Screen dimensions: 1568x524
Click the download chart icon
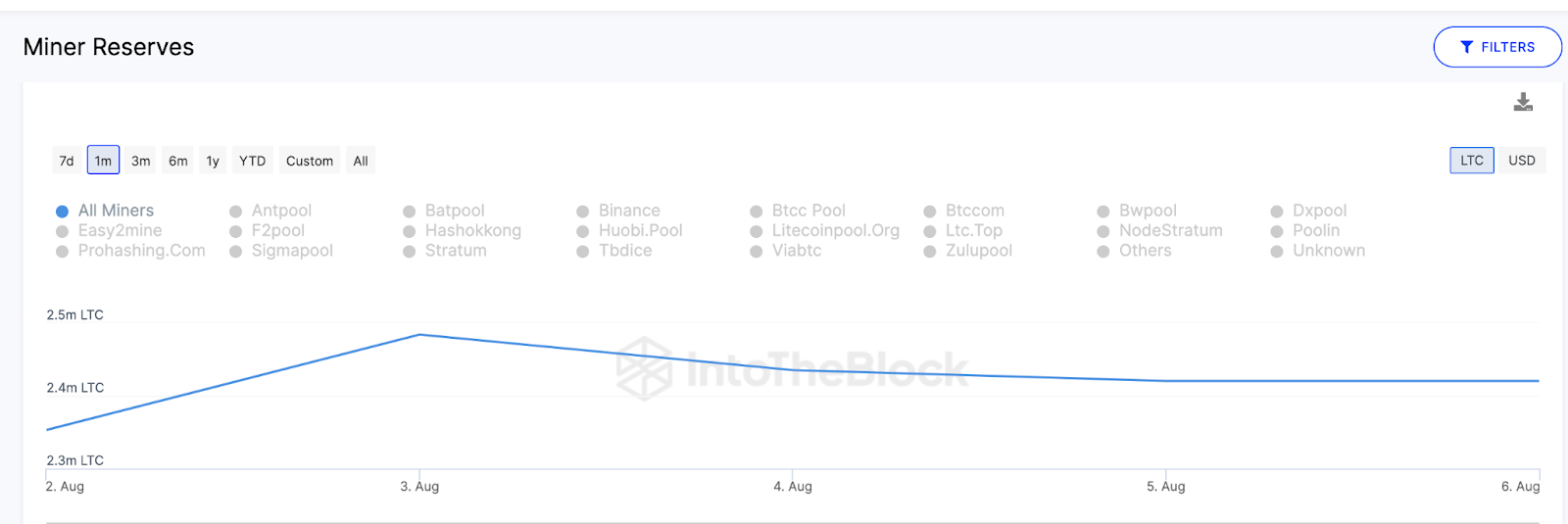coord(1523,102)
